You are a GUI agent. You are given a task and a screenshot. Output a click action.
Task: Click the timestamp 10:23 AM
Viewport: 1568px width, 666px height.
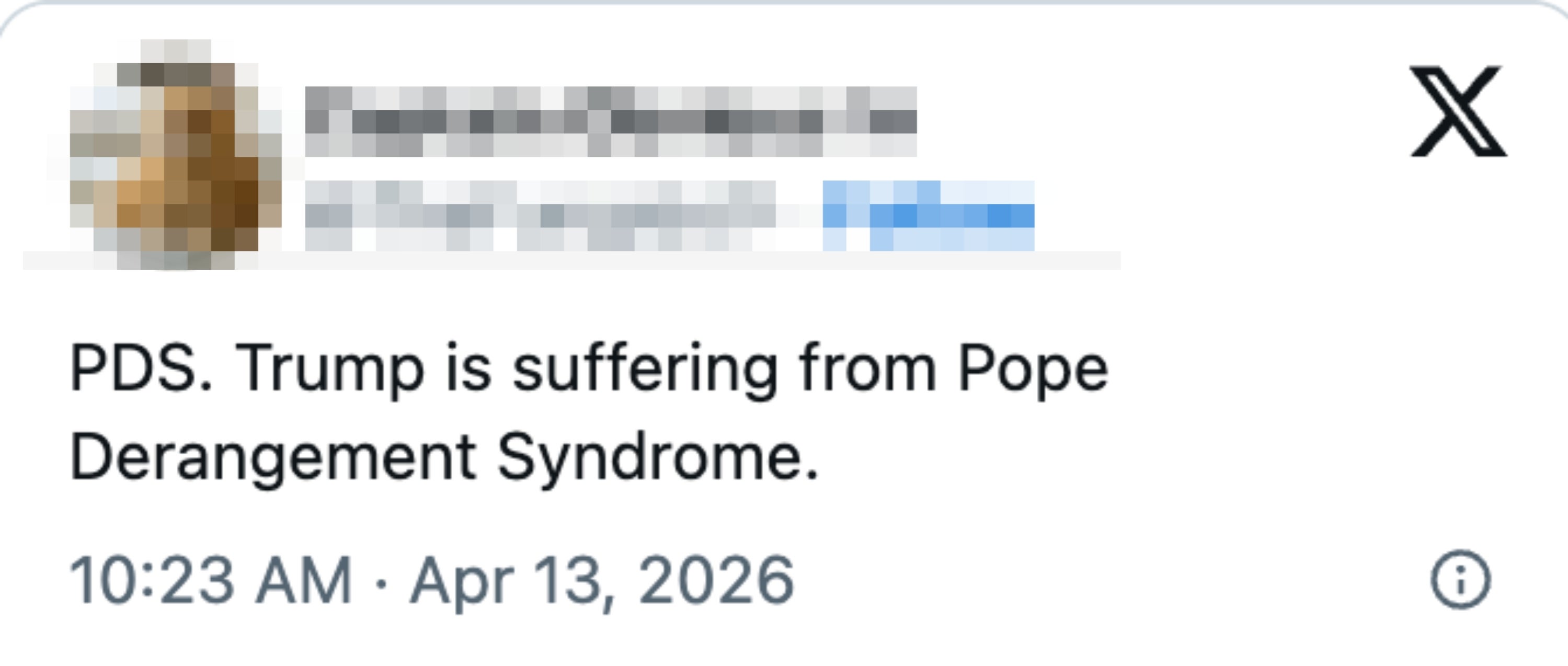tap(211, 581)
